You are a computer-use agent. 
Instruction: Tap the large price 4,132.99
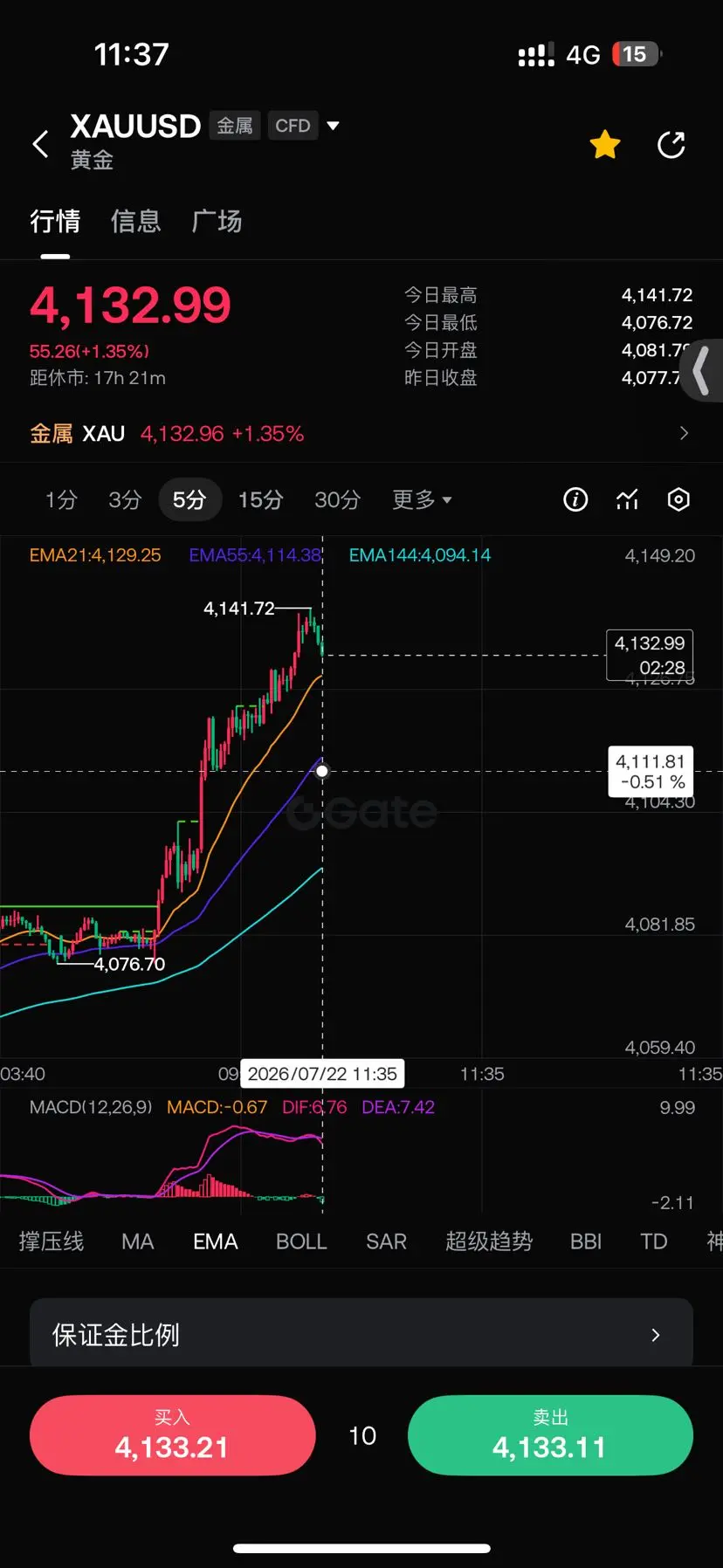(x=130, y=305)
